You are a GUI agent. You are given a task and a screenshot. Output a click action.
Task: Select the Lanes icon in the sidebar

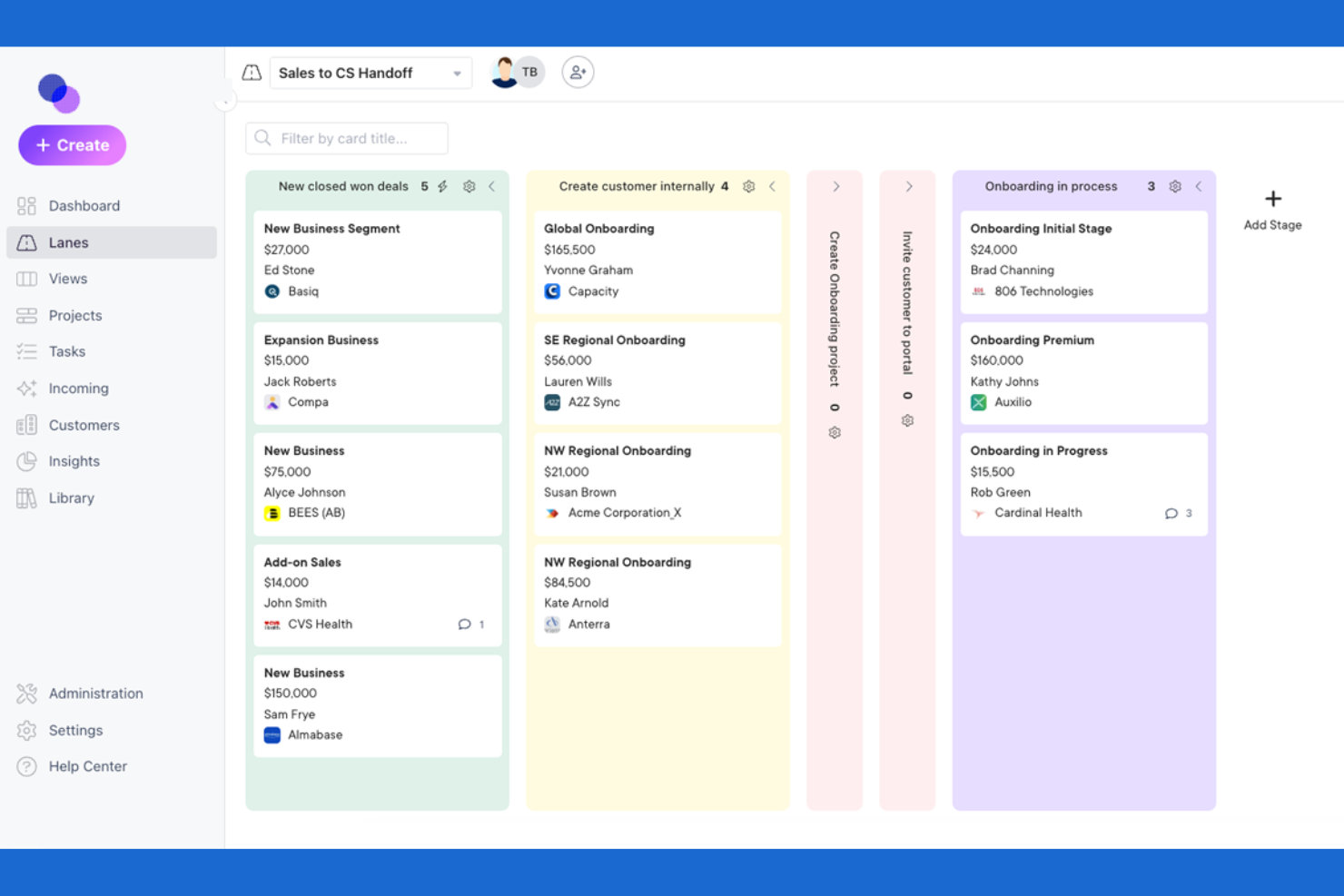point(26,242)
